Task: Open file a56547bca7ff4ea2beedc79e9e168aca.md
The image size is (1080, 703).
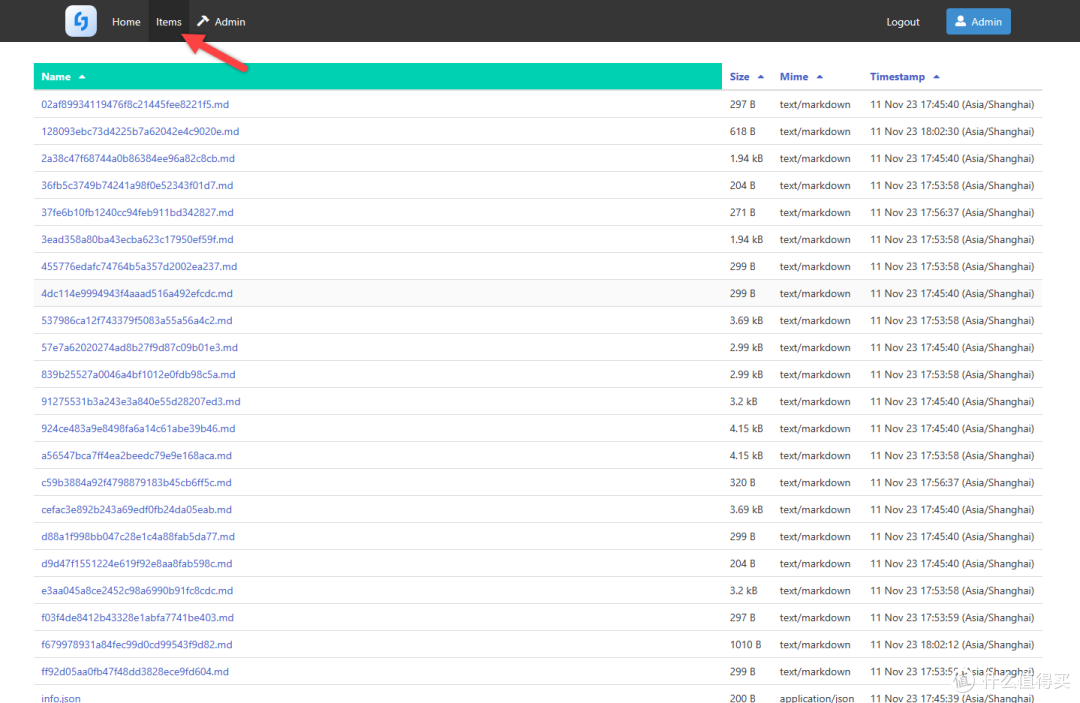Action: [136, 455]
